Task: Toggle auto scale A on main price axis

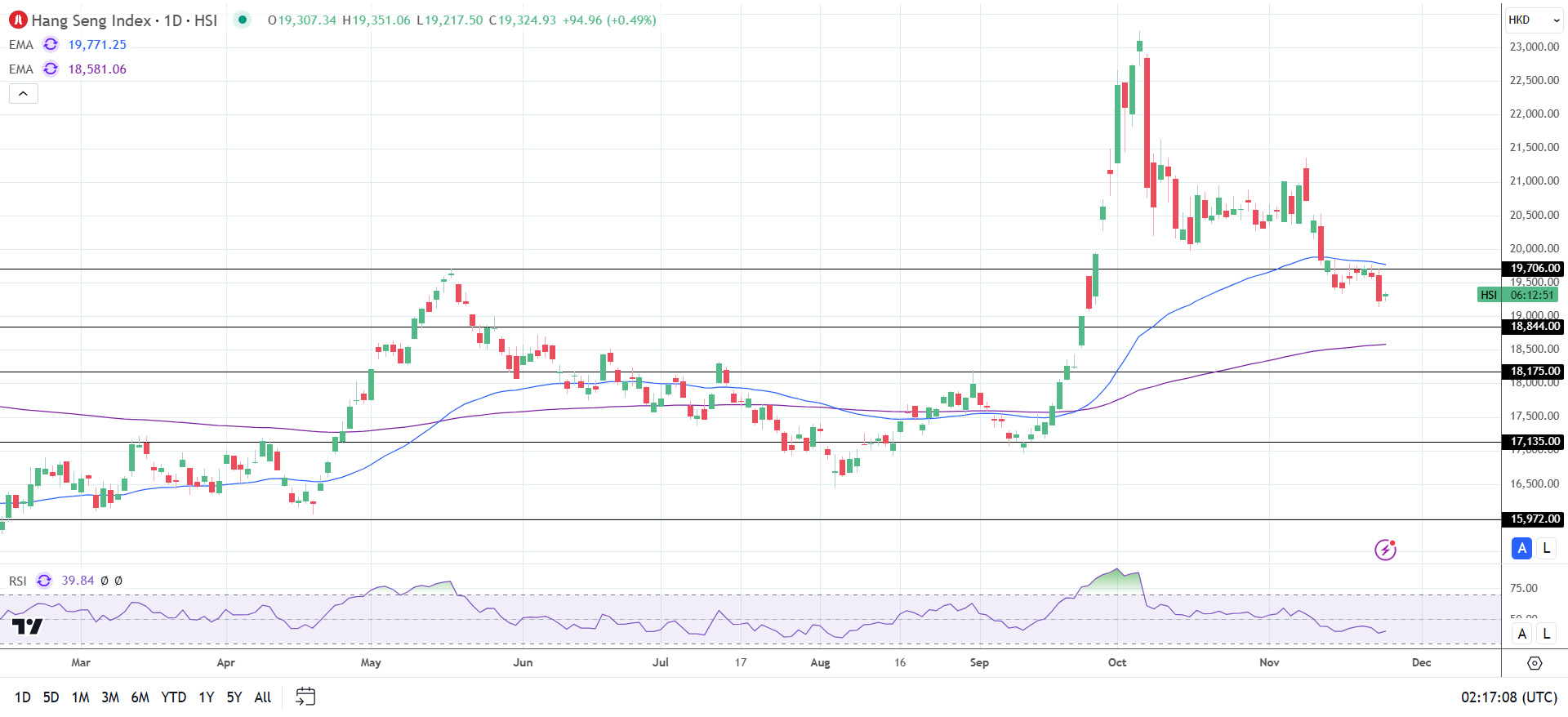Action: 1521,549
